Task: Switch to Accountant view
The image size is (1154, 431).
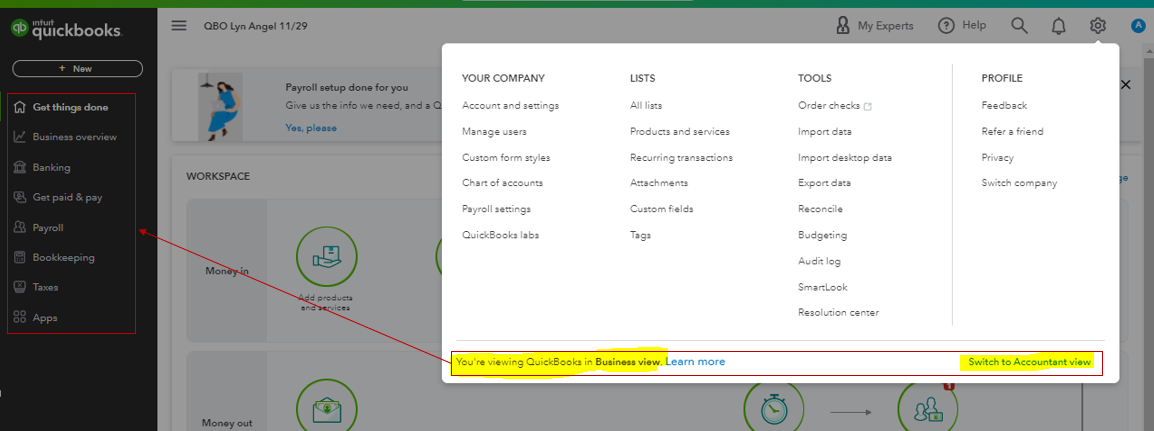Action: tap(1029, 362)
